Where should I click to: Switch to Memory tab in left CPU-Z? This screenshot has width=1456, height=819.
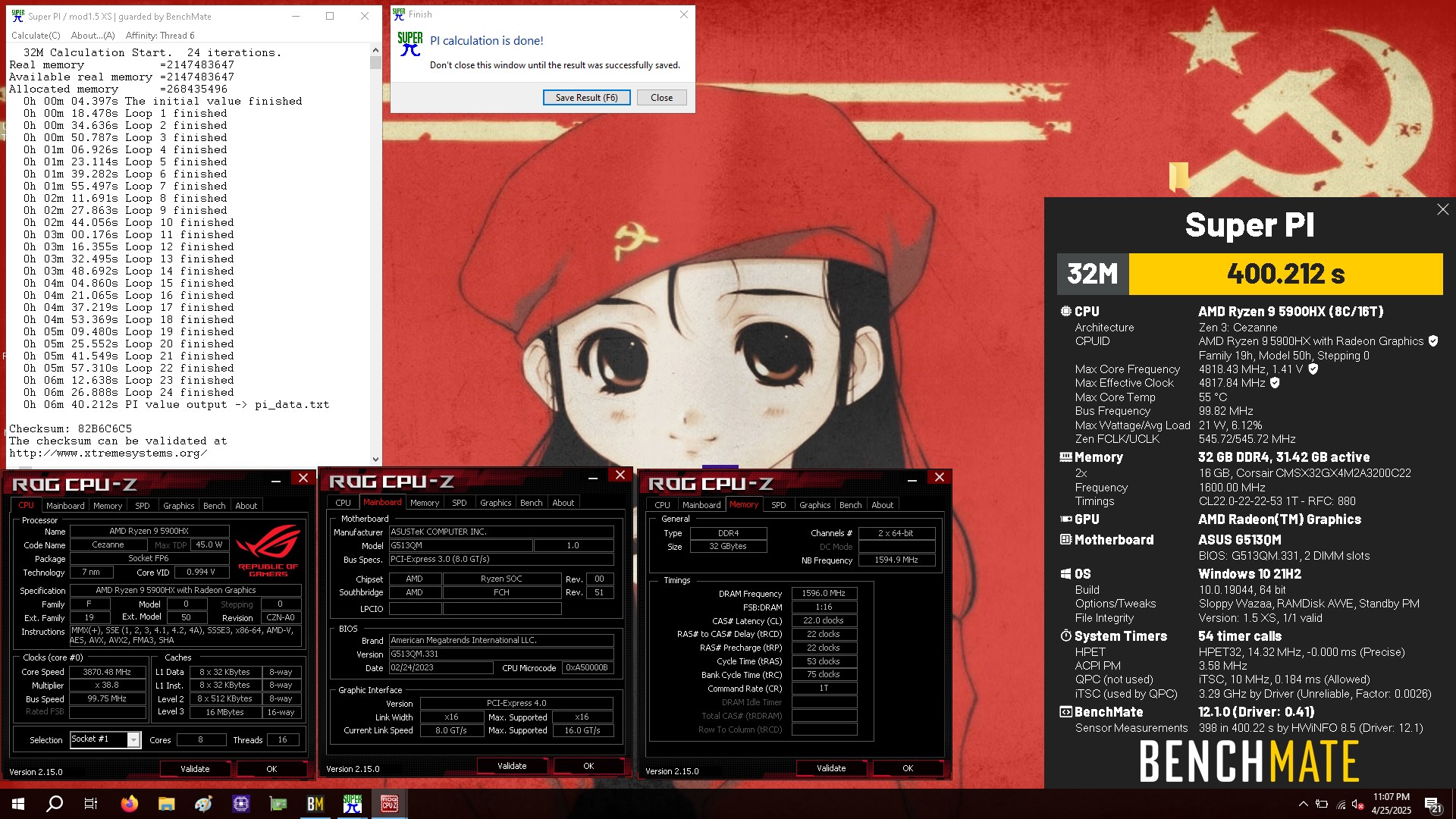pyautogui.click(x=108, y=506)
